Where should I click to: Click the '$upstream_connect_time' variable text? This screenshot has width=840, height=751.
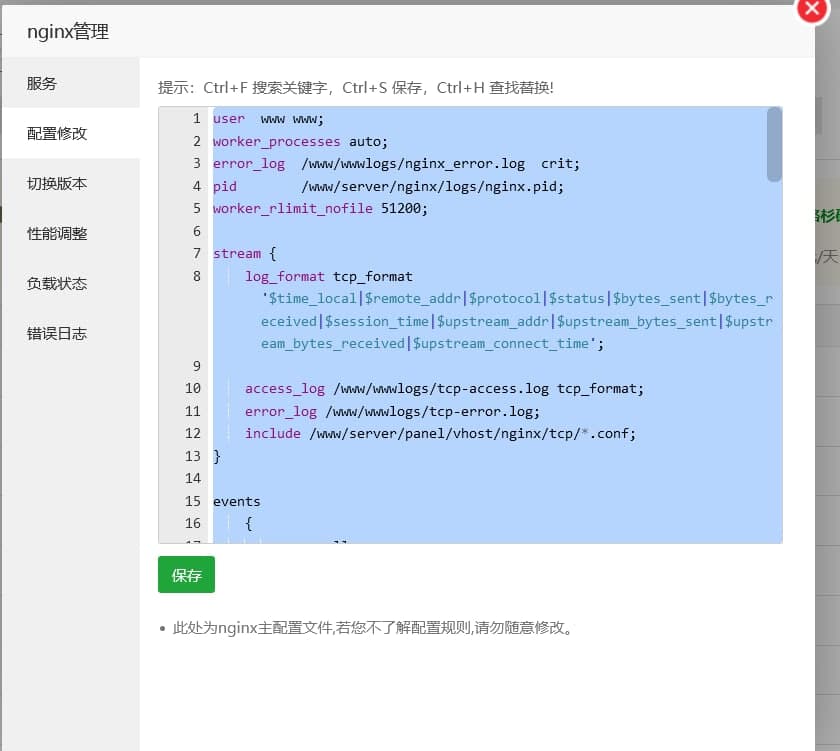pyautogui.click(x=501, y=343)
